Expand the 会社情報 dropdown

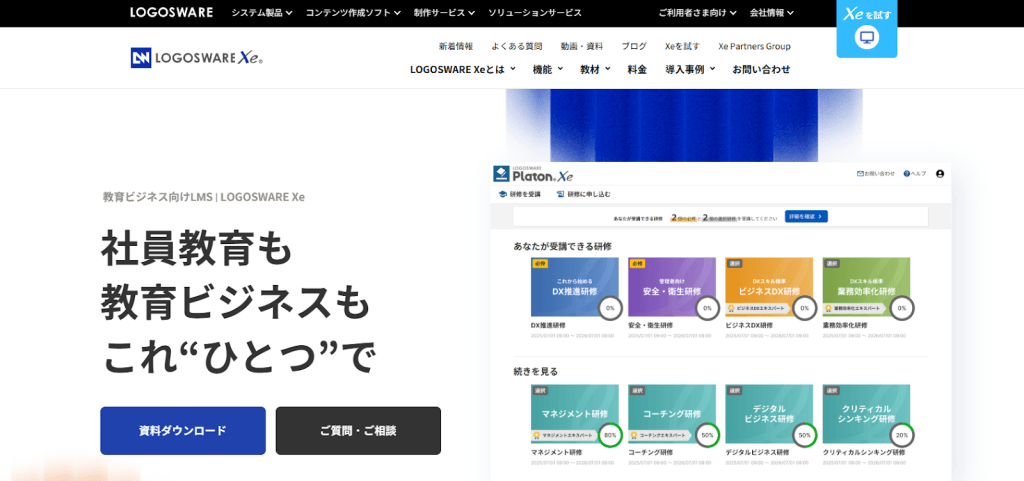(772, 13)
